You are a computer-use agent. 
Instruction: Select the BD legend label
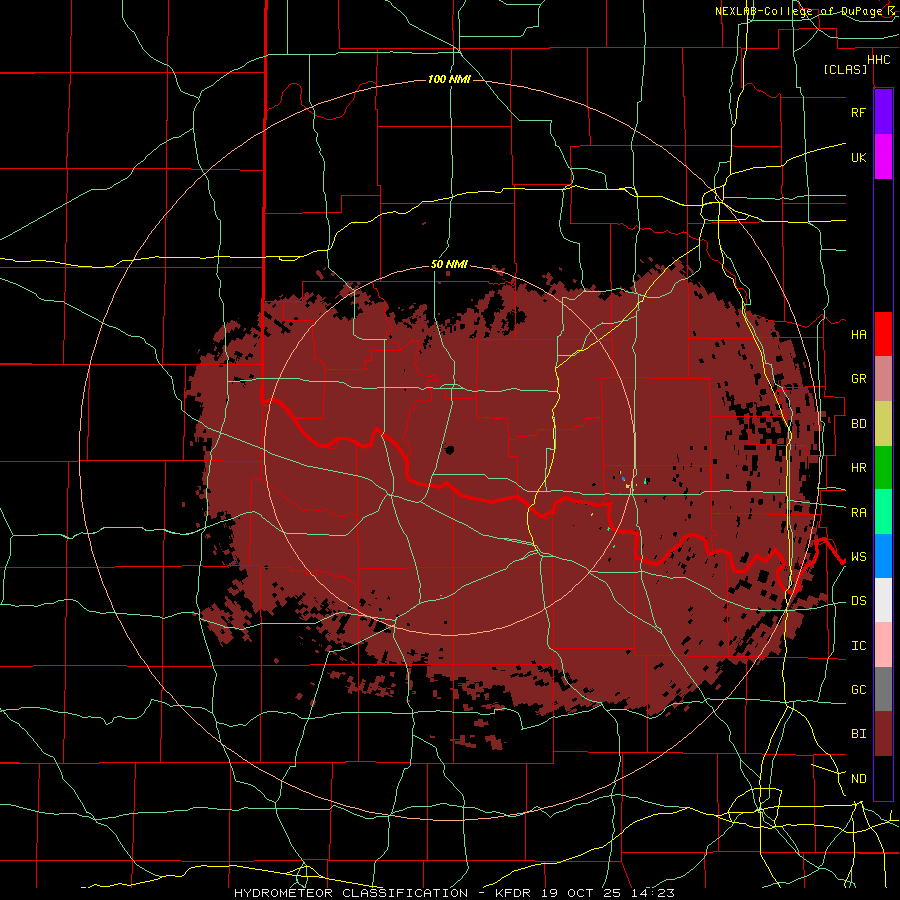pyautogui.click(x=858, y=424)
